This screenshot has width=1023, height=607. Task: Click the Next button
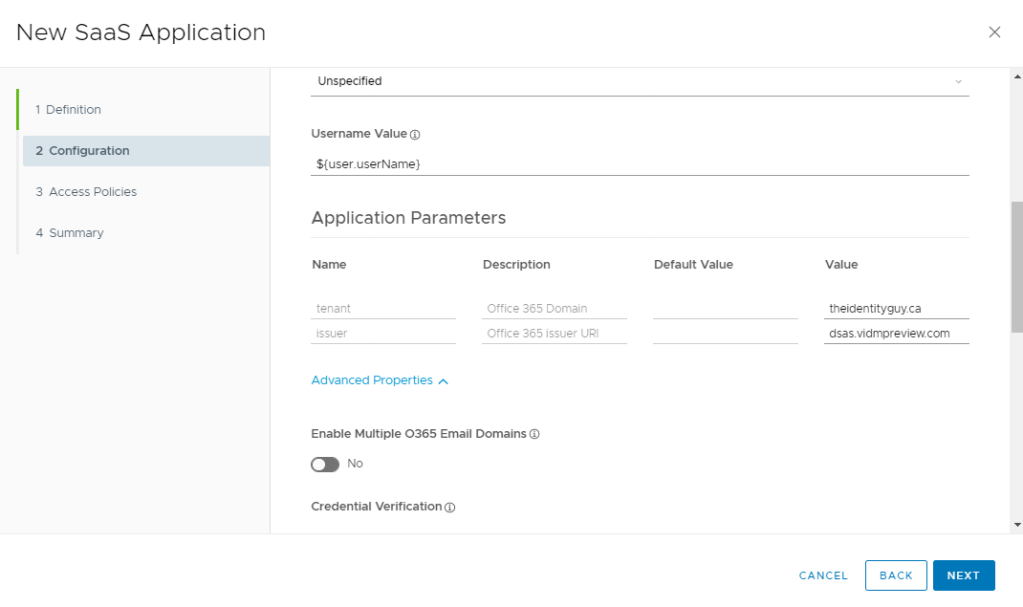[x=962, y=575]
